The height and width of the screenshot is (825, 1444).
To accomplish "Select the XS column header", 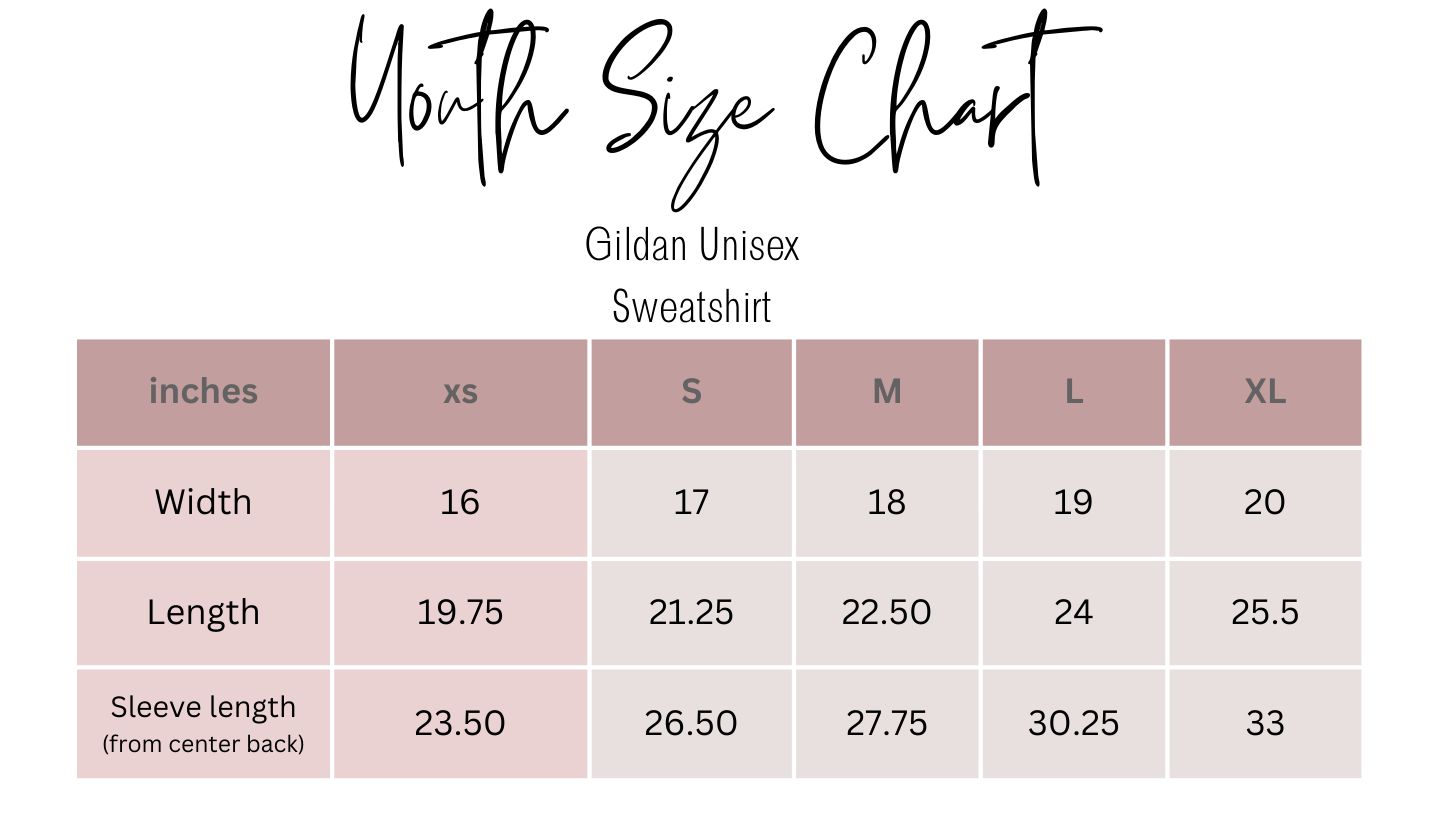I will pyautogui.click(x=460, y=392).
